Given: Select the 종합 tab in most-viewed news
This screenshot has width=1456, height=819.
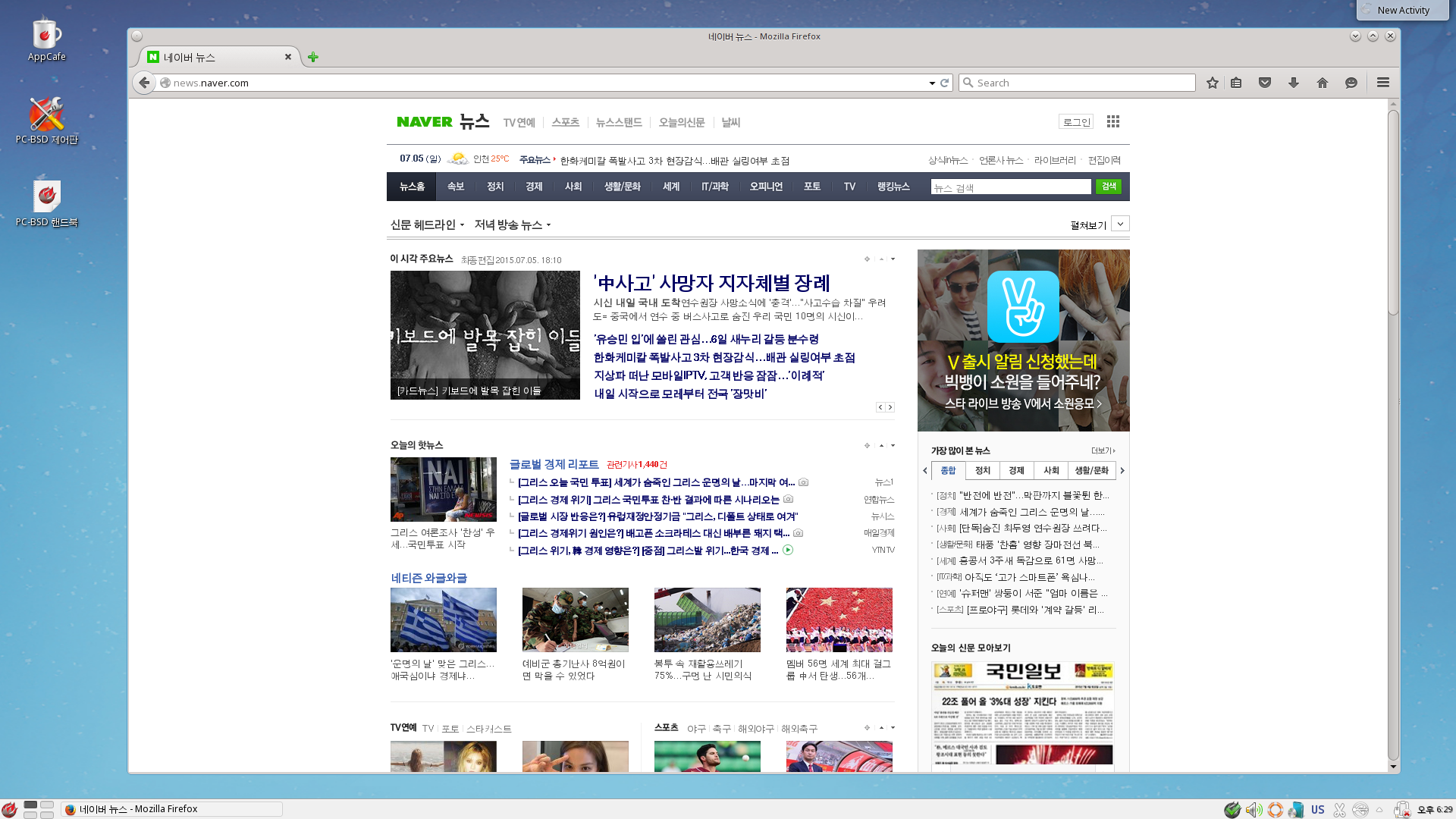Looking at the screenshot, I should 948,470.
